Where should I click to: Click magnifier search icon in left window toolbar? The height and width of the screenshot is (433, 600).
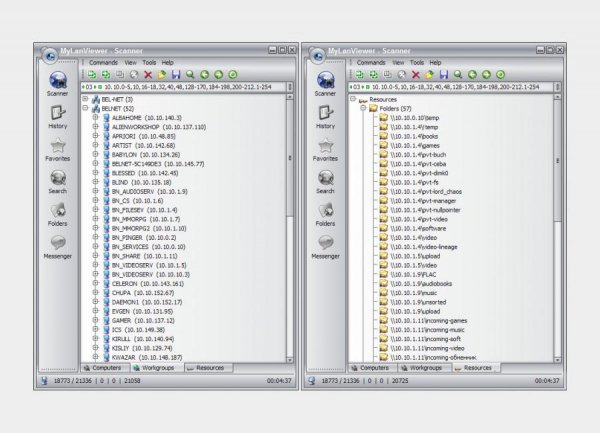click(190, 75)
